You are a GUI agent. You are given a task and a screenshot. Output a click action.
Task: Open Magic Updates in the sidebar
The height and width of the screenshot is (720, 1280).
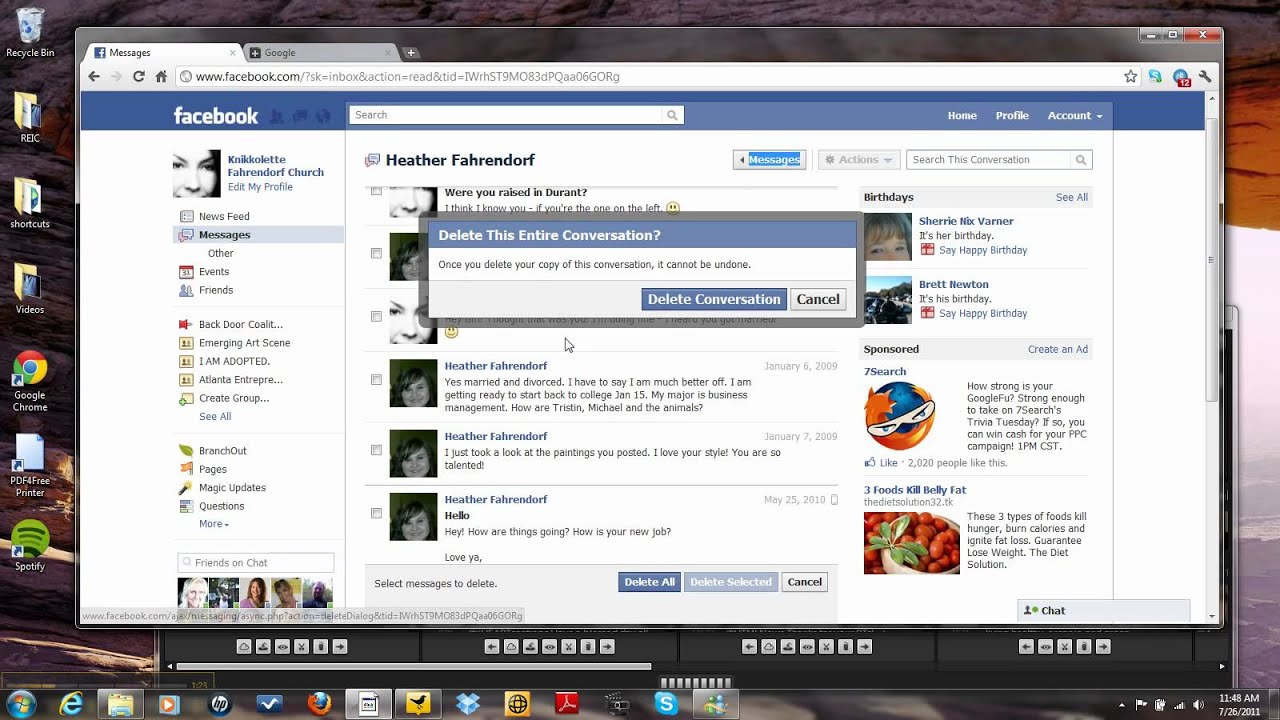[x=232, y=488]
